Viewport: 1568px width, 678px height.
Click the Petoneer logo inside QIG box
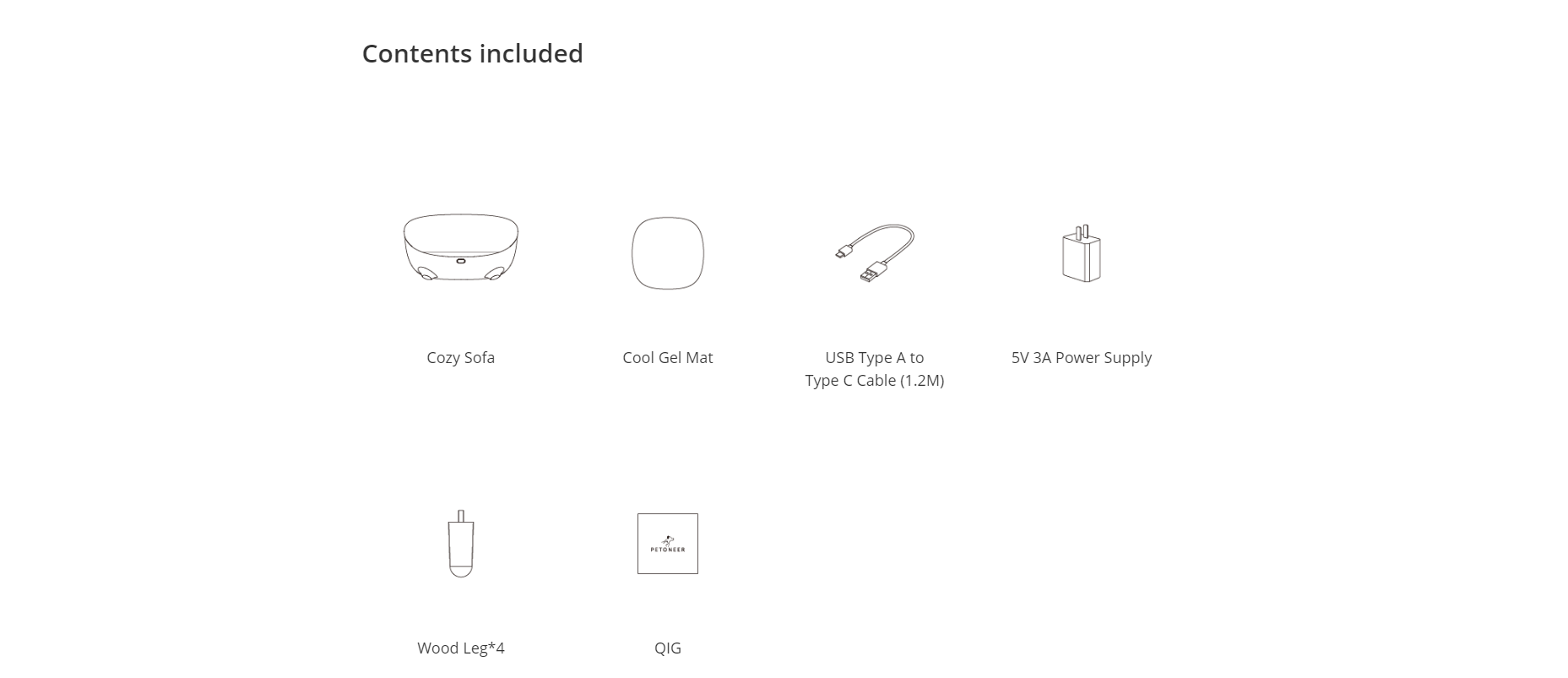point(667,544)
